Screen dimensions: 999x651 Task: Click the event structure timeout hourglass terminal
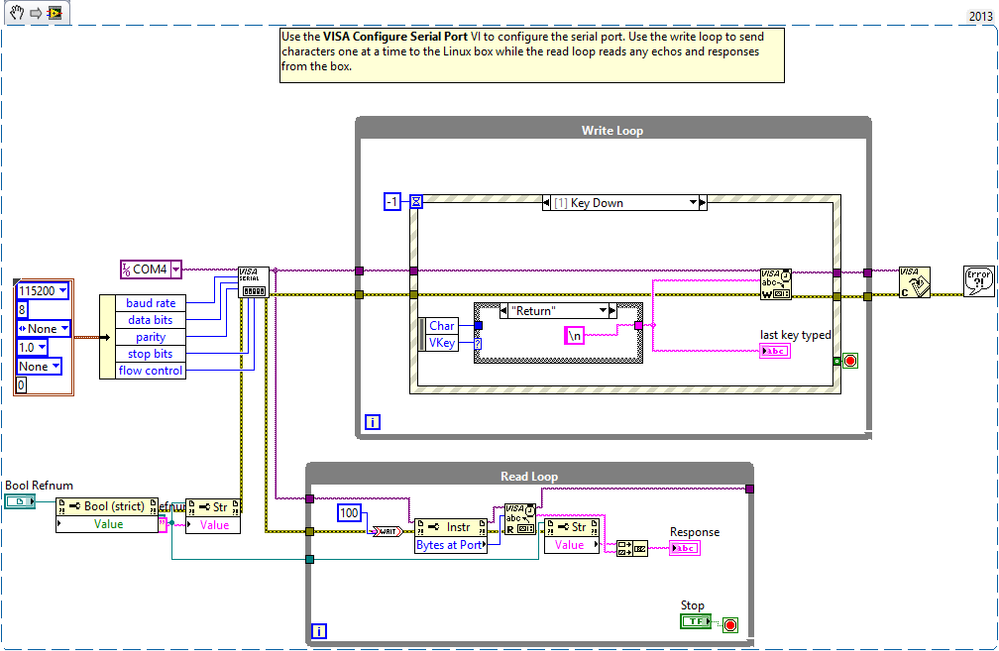pyautogui.click(x=416, y=202)
